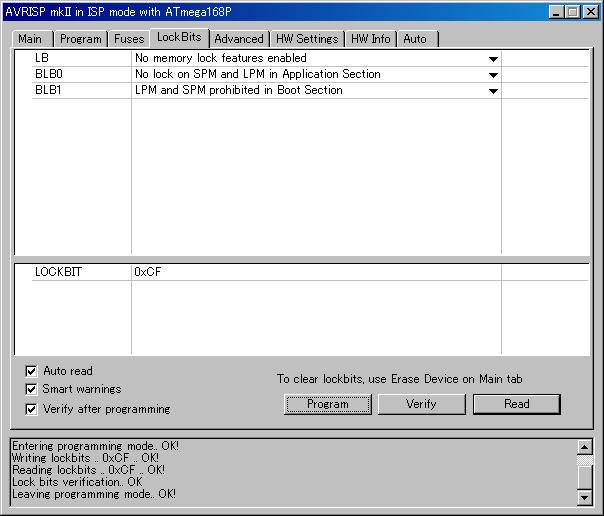Click the LOCKBIT row label
Screen dimensions: 604x516
point(58,272)
